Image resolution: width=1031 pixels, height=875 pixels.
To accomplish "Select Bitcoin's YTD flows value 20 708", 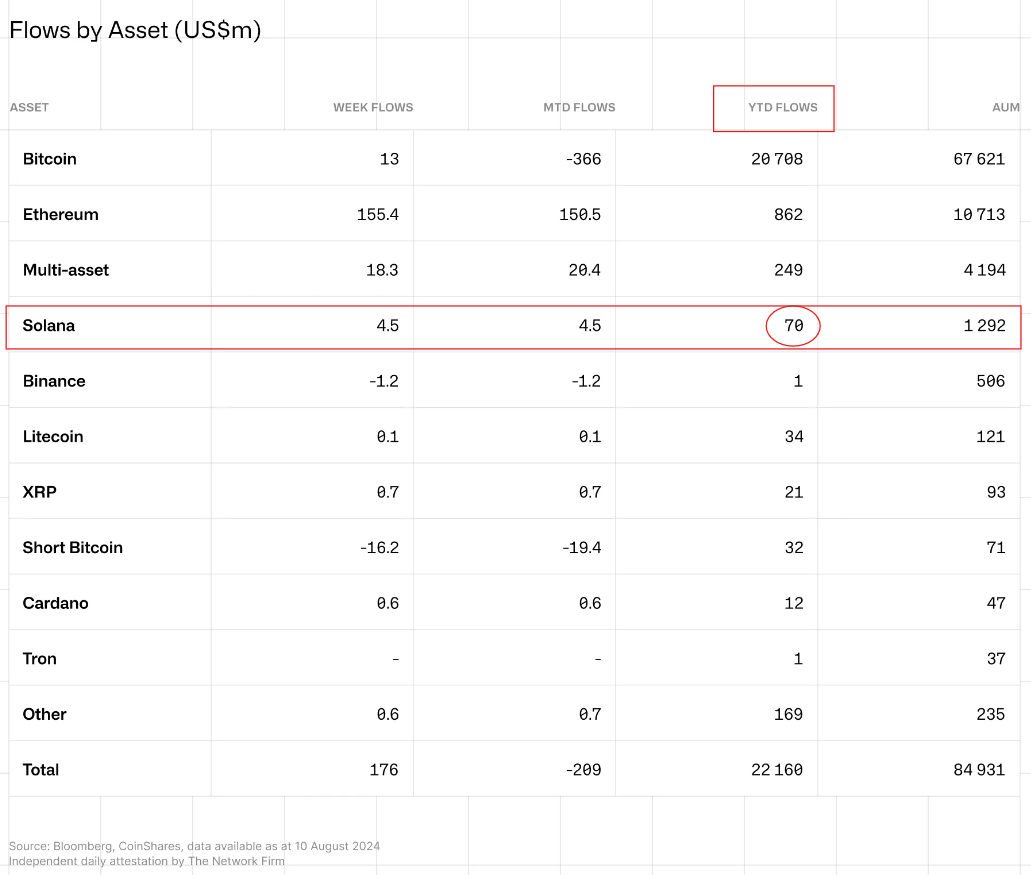I will point(777,159).
